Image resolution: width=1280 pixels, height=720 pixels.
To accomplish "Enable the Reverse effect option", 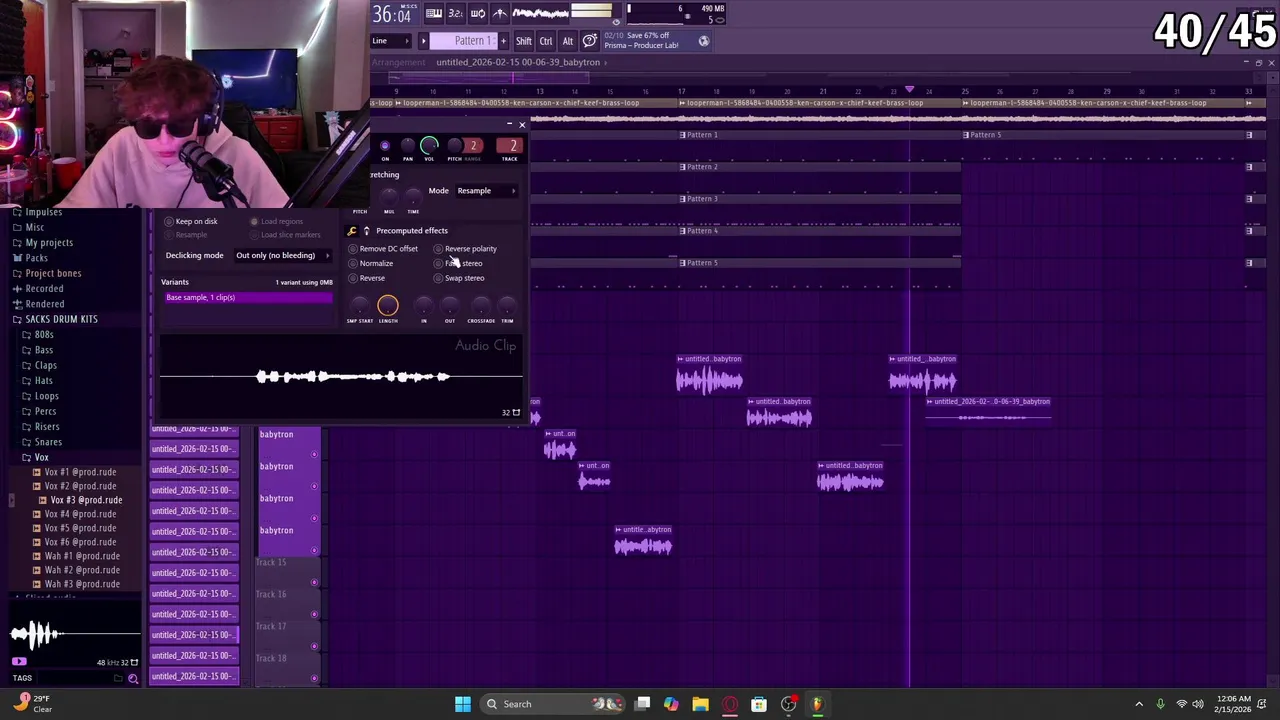I will [367, 278].
